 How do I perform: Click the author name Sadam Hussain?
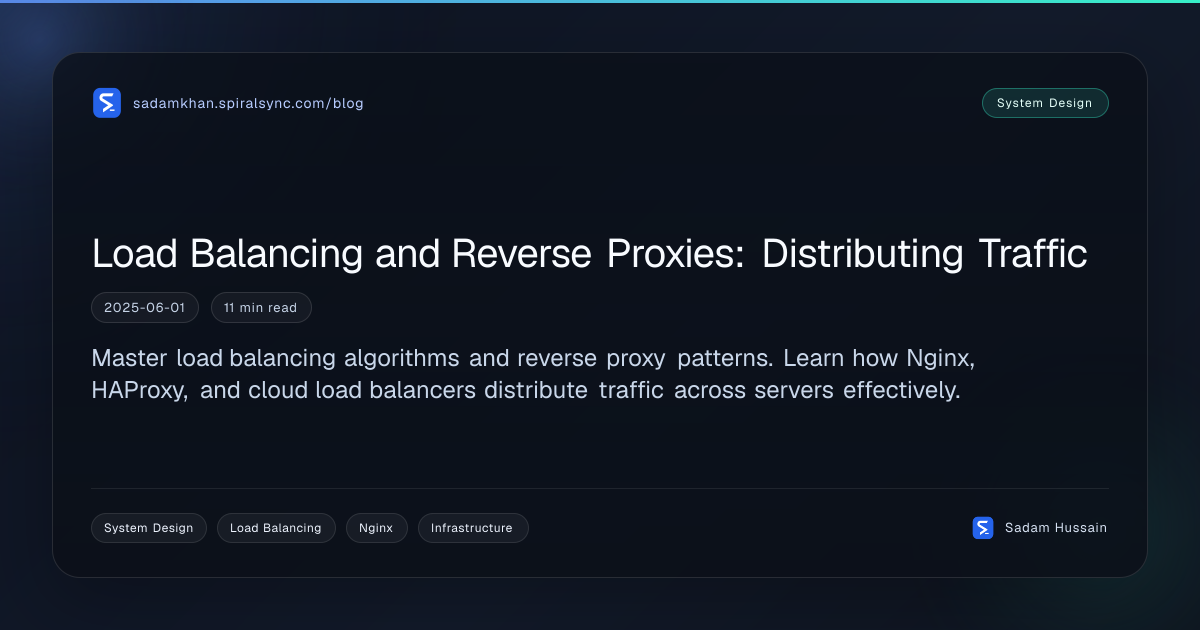(x=1056, y=528)
